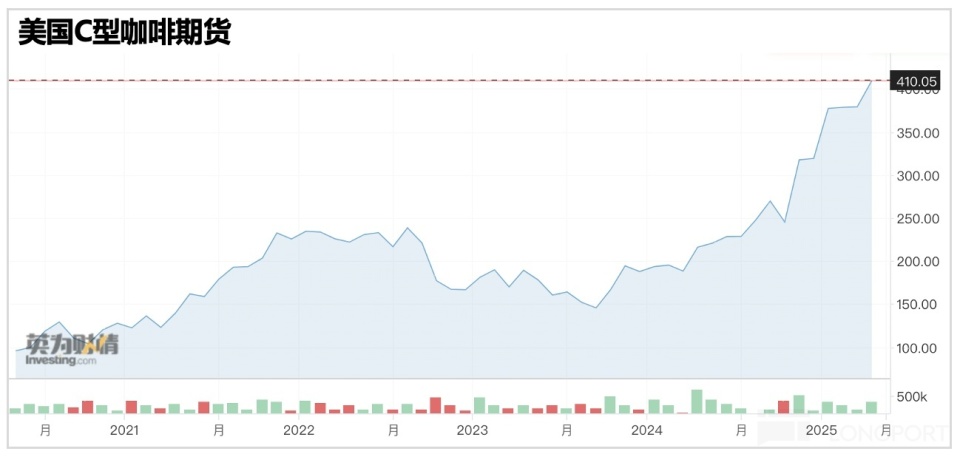Click the chart title 美国C型咖啡期货
The width and height of the screenshot is (960, 457).
click(x=124, y=32)
